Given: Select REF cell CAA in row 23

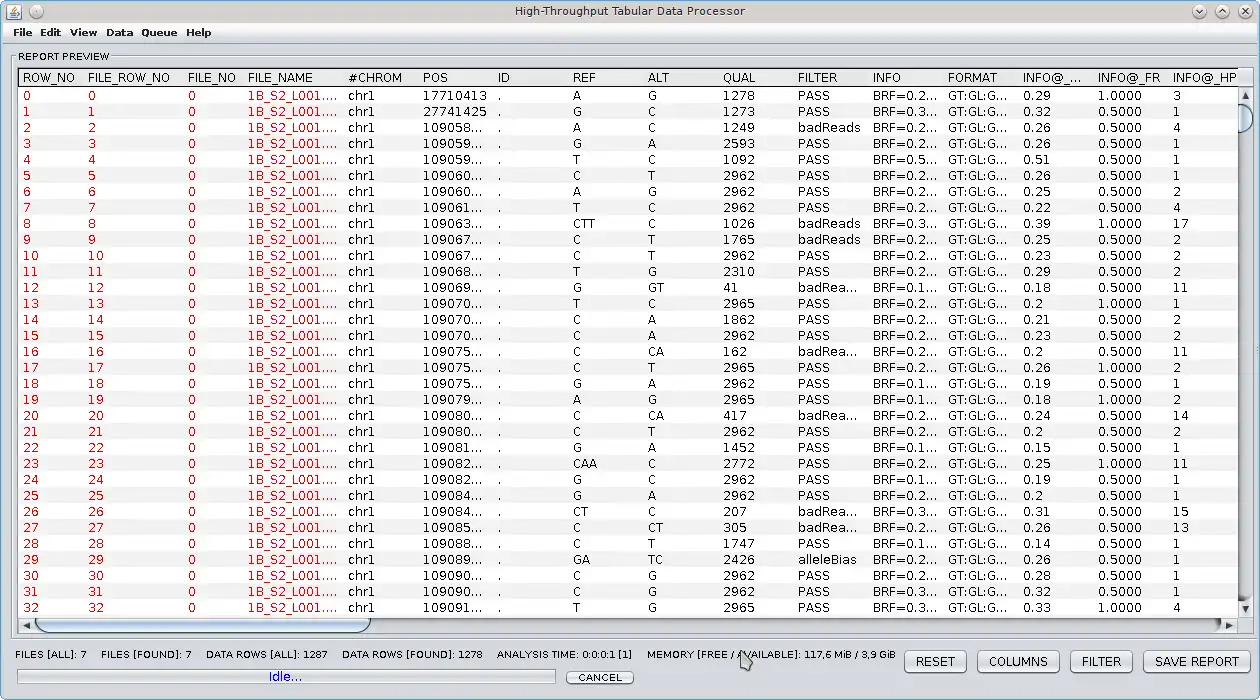Looking at the screenshot, I should (x=605, y=464).
